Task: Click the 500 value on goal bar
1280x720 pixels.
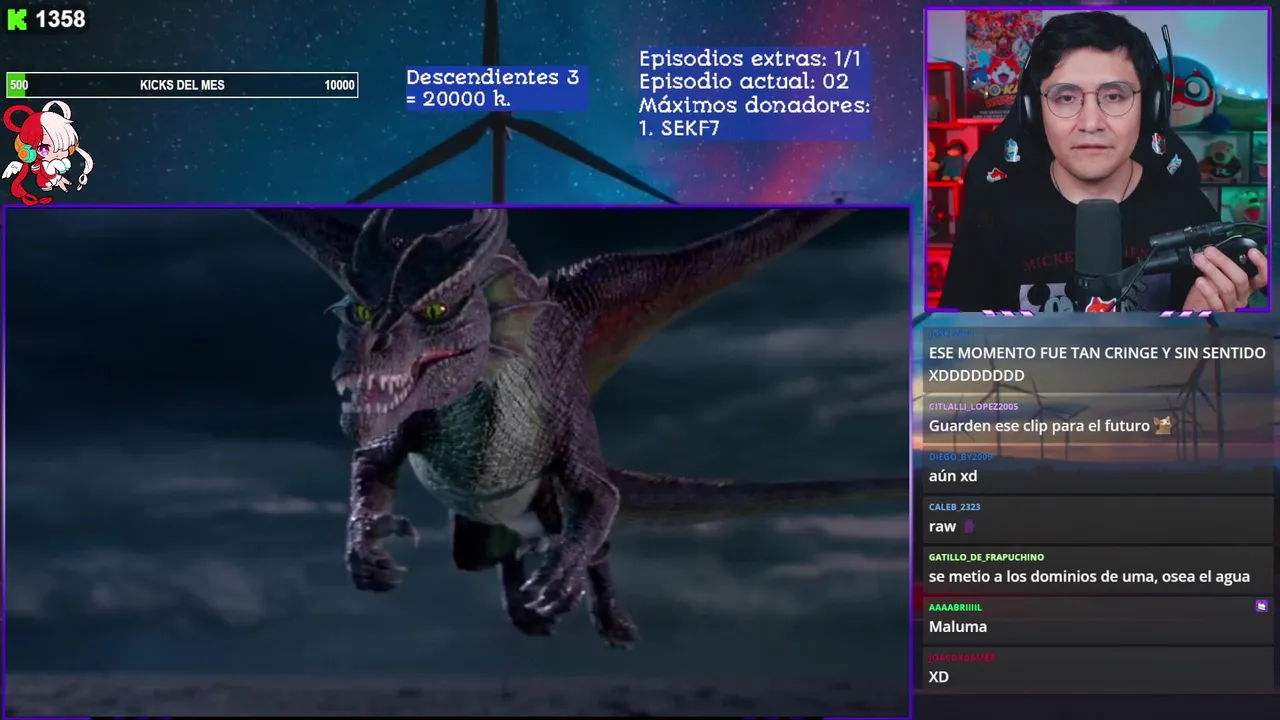Action: click(19, 85)
